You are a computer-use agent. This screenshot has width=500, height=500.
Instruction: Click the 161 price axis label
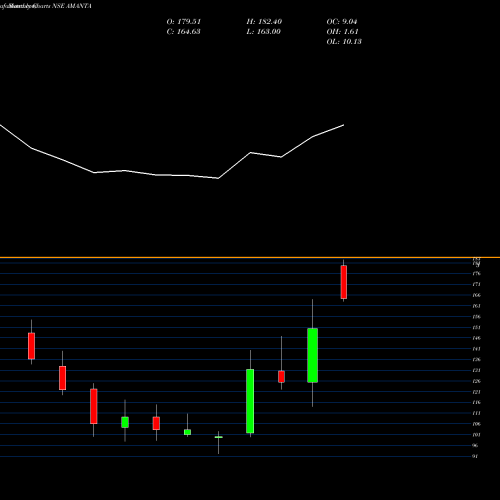pos(477,306)
